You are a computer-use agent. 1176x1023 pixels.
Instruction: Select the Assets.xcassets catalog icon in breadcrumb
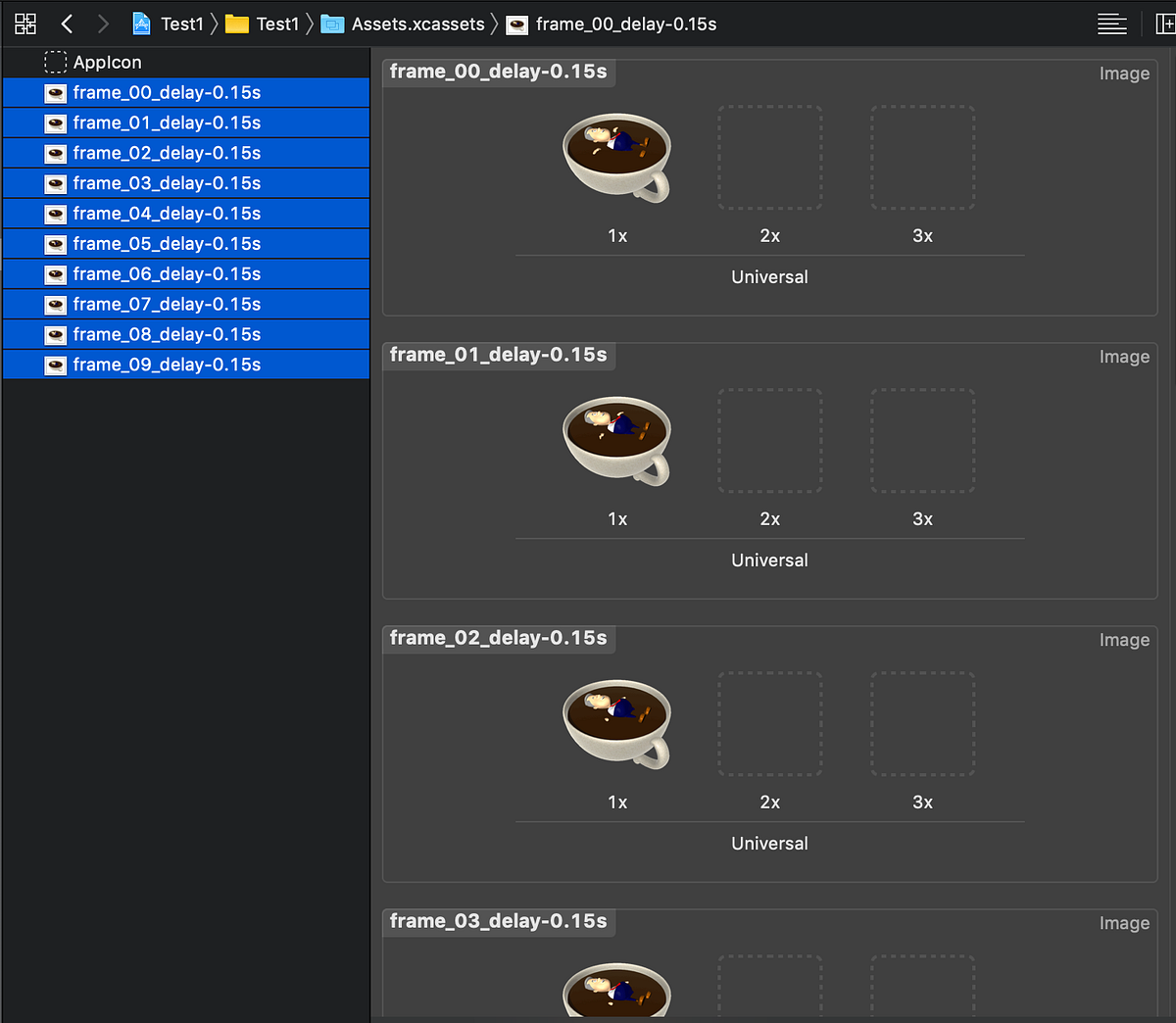(333, 24)
